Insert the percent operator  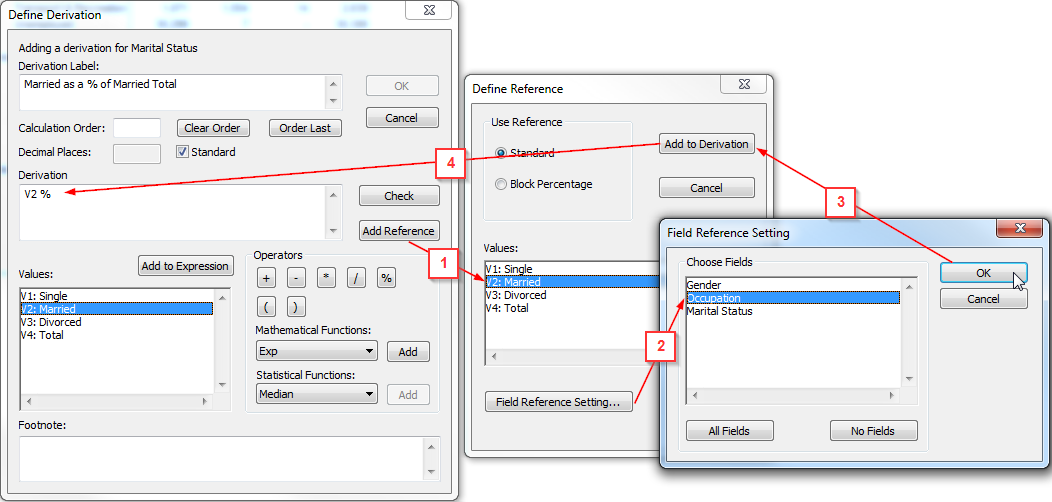(x=386, y=278)
